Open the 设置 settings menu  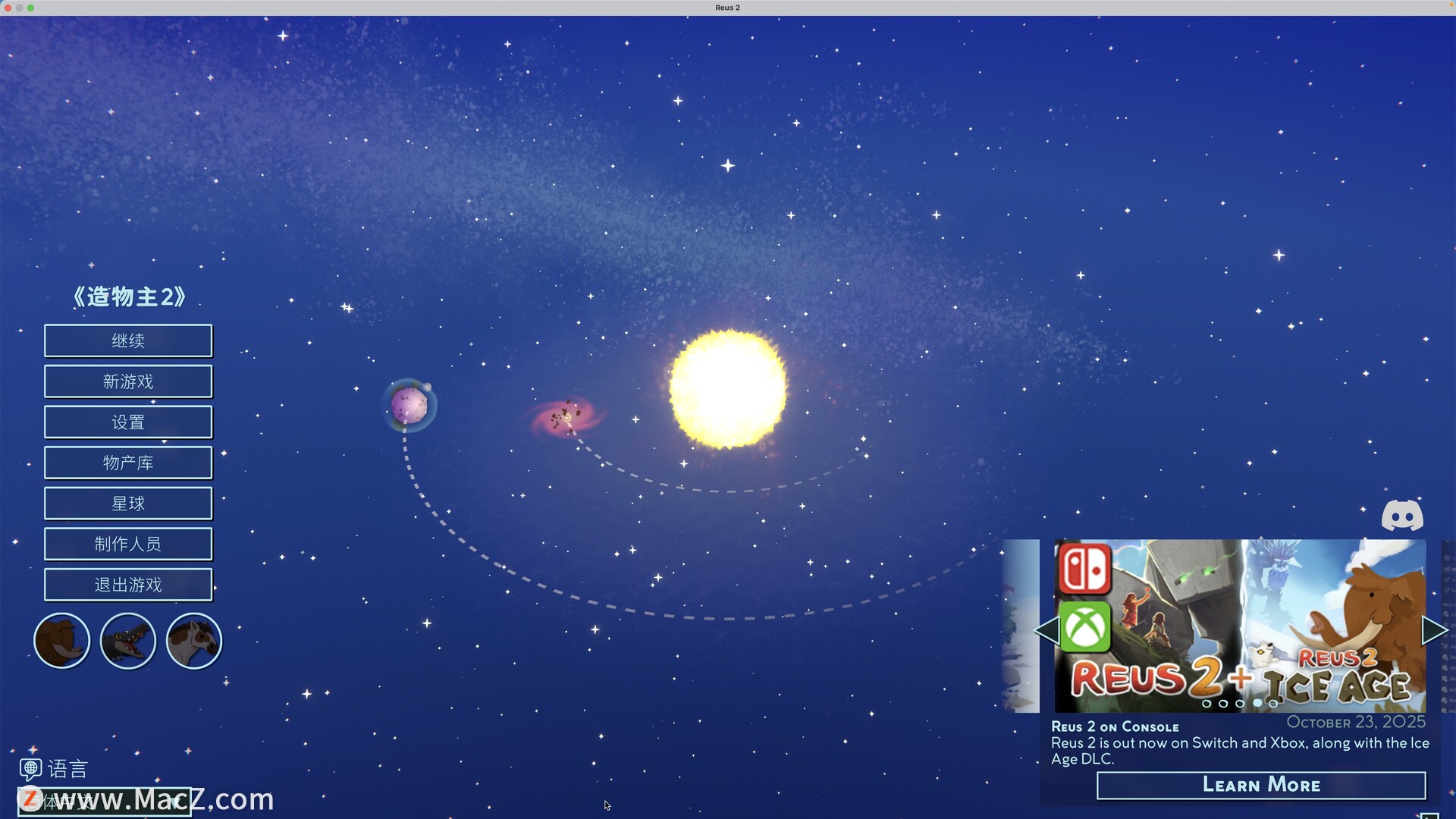tap(128, 422)
